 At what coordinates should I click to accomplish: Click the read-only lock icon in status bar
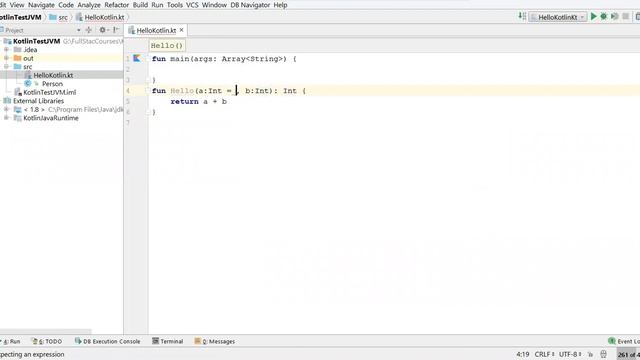click(591, 354)
